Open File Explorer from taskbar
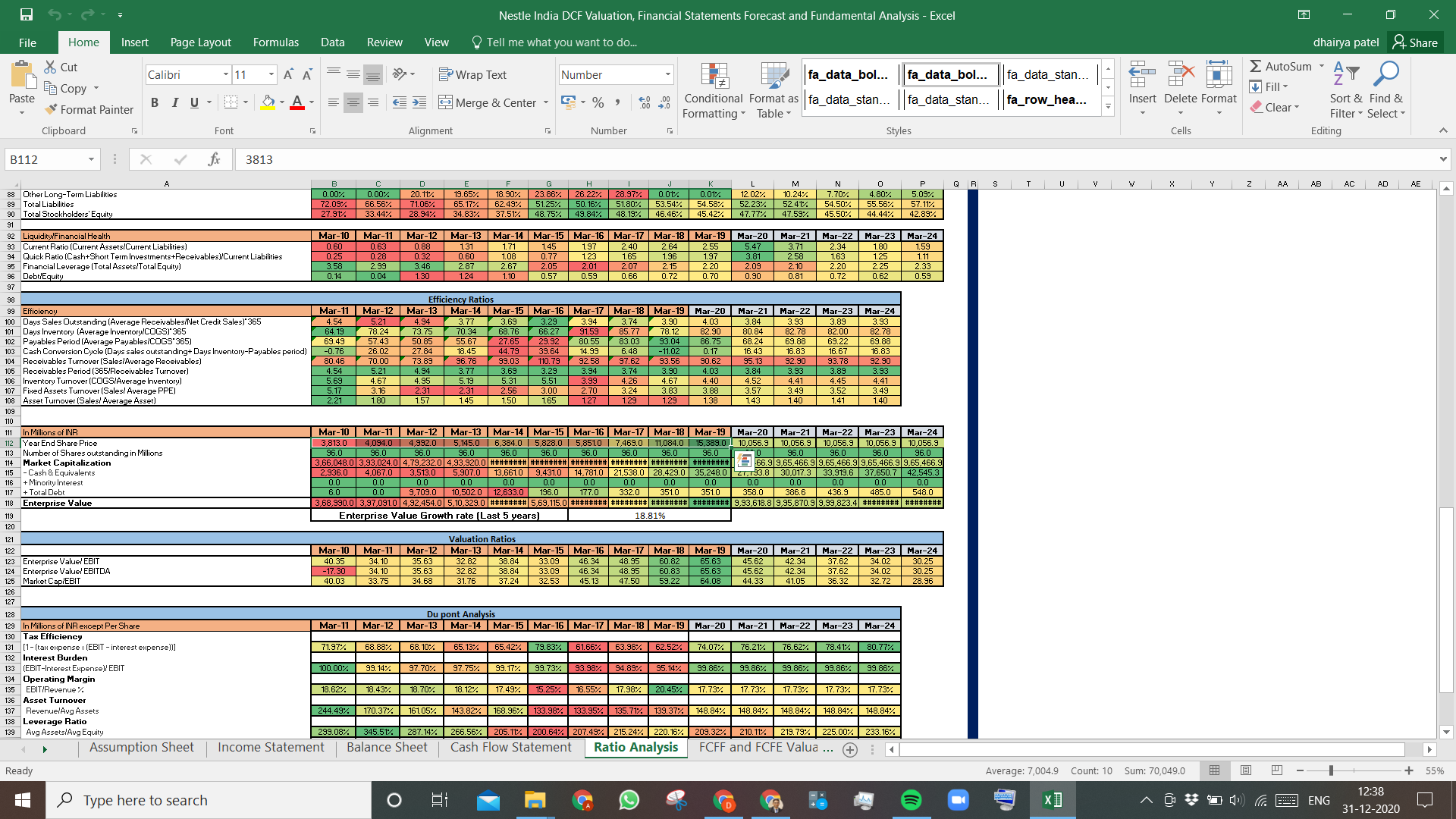 point(535,800)
